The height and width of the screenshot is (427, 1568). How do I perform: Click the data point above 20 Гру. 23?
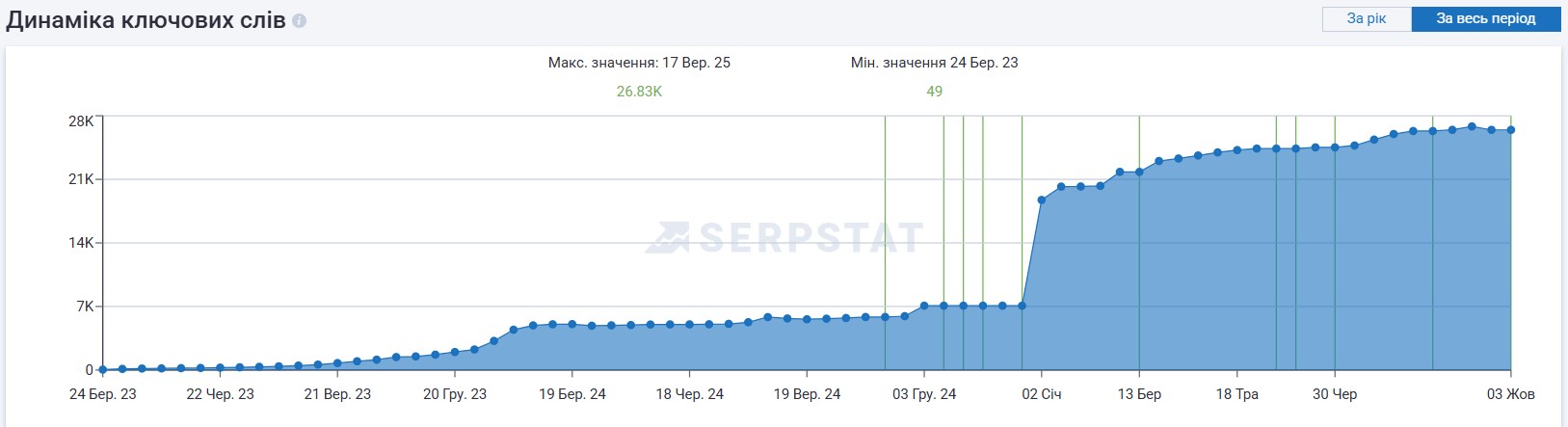point(455,352)
